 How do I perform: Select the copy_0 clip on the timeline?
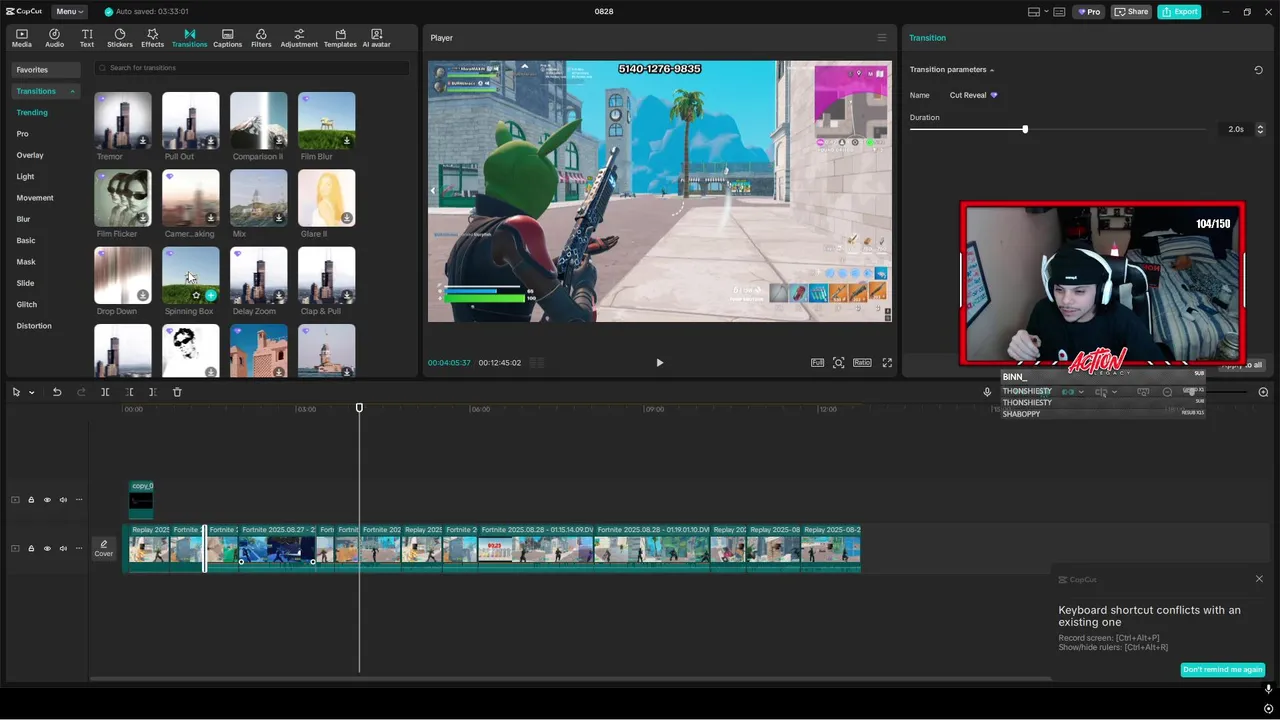[141, 499]
